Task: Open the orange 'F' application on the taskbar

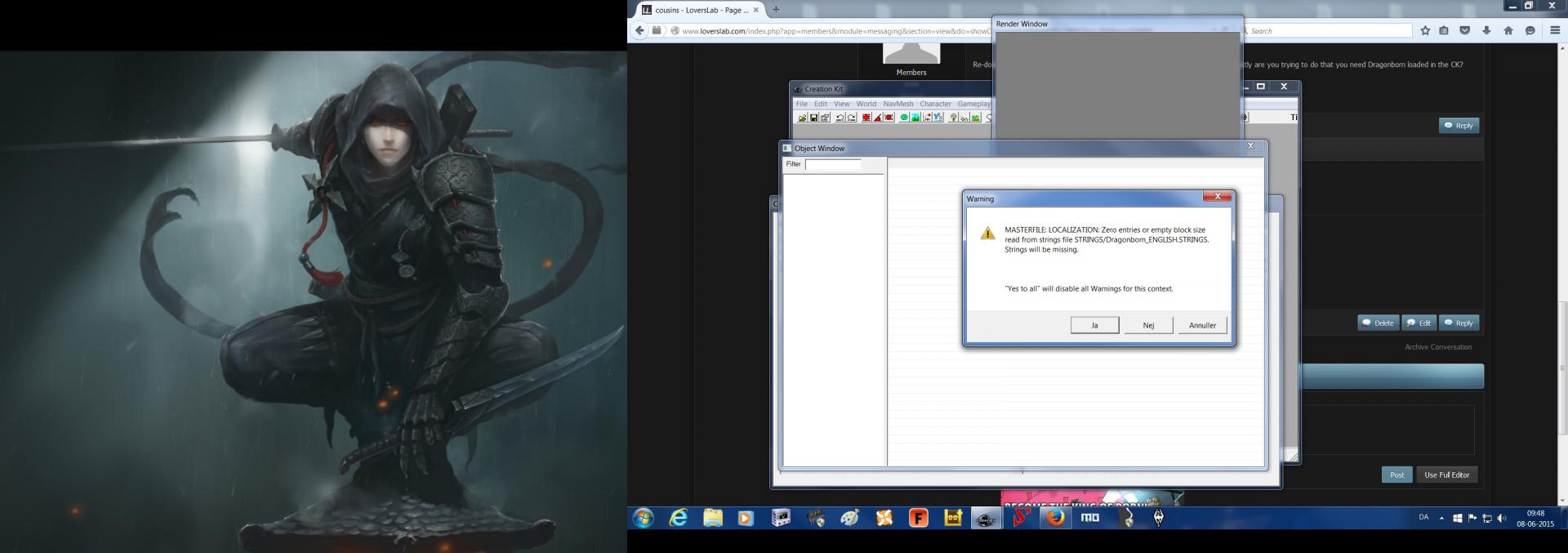Action: (x=919, y=518)
